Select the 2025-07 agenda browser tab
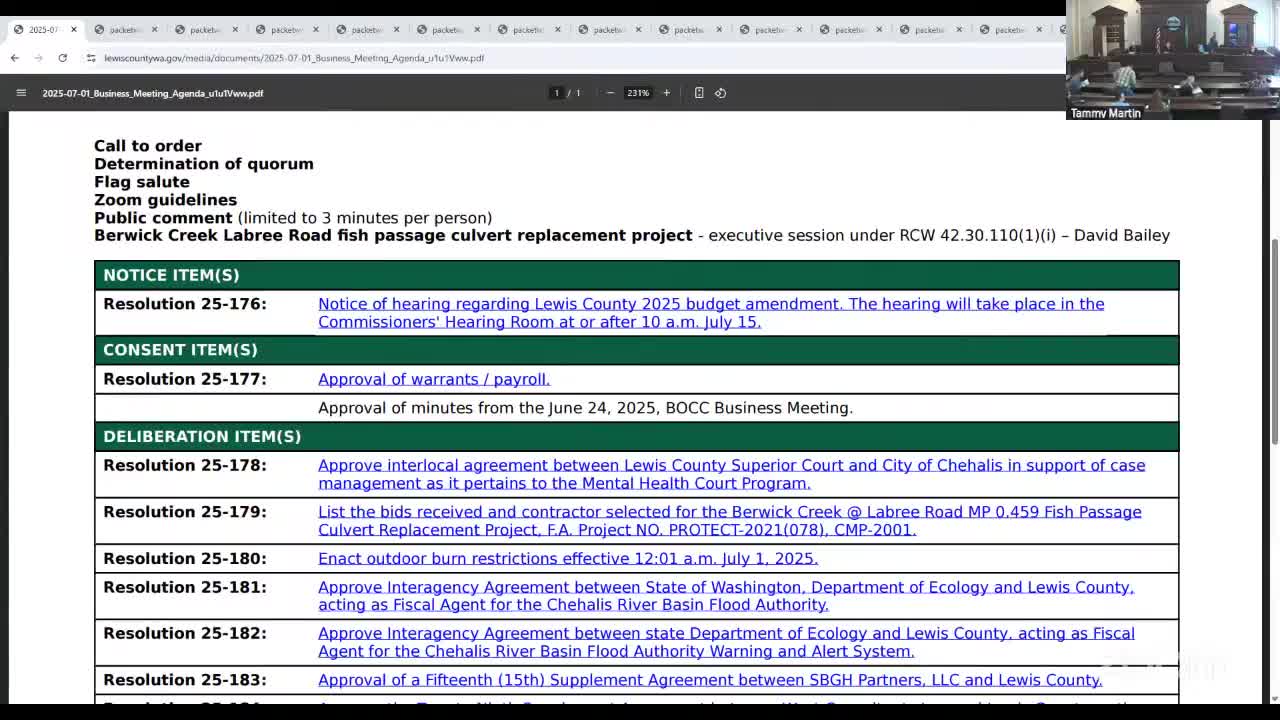The image size is (1280, 720). coord(45,30)
